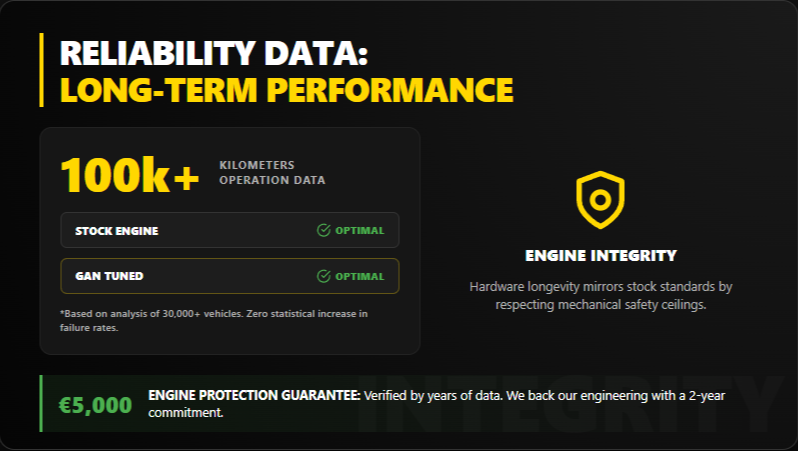Click the hardware longevity description paragraph
Viewport: 798px width, 451px height.
(x=600, y=296)
